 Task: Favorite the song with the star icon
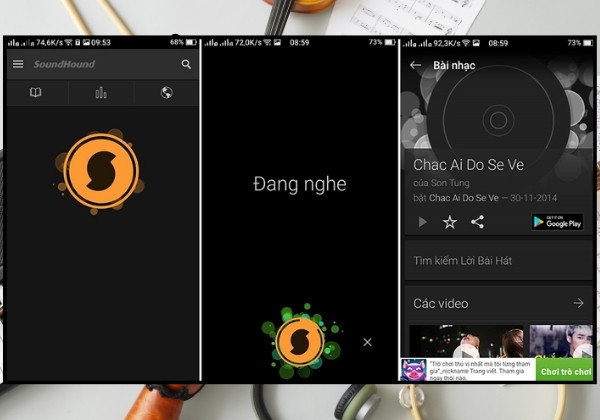pos(450,222)
